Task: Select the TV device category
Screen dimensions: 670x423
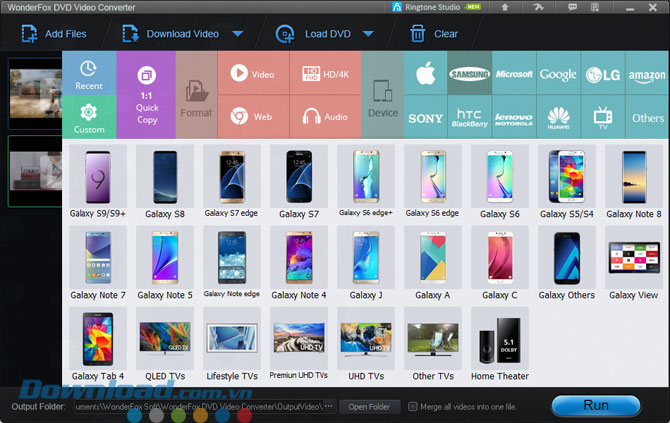Action: (603, 117)
